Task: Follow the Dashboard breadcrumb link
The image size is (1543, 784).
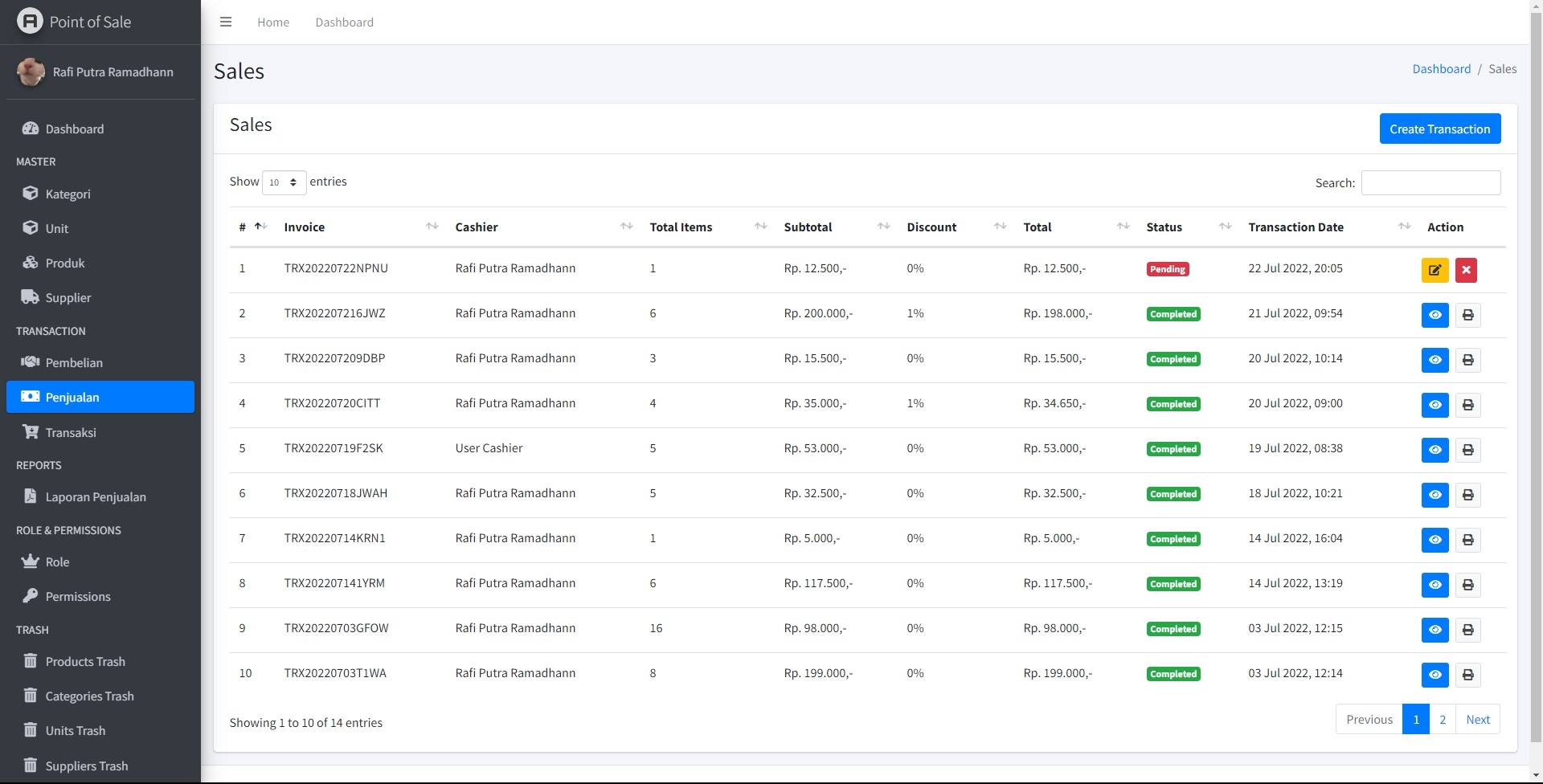Action: tap(1441, 69)
